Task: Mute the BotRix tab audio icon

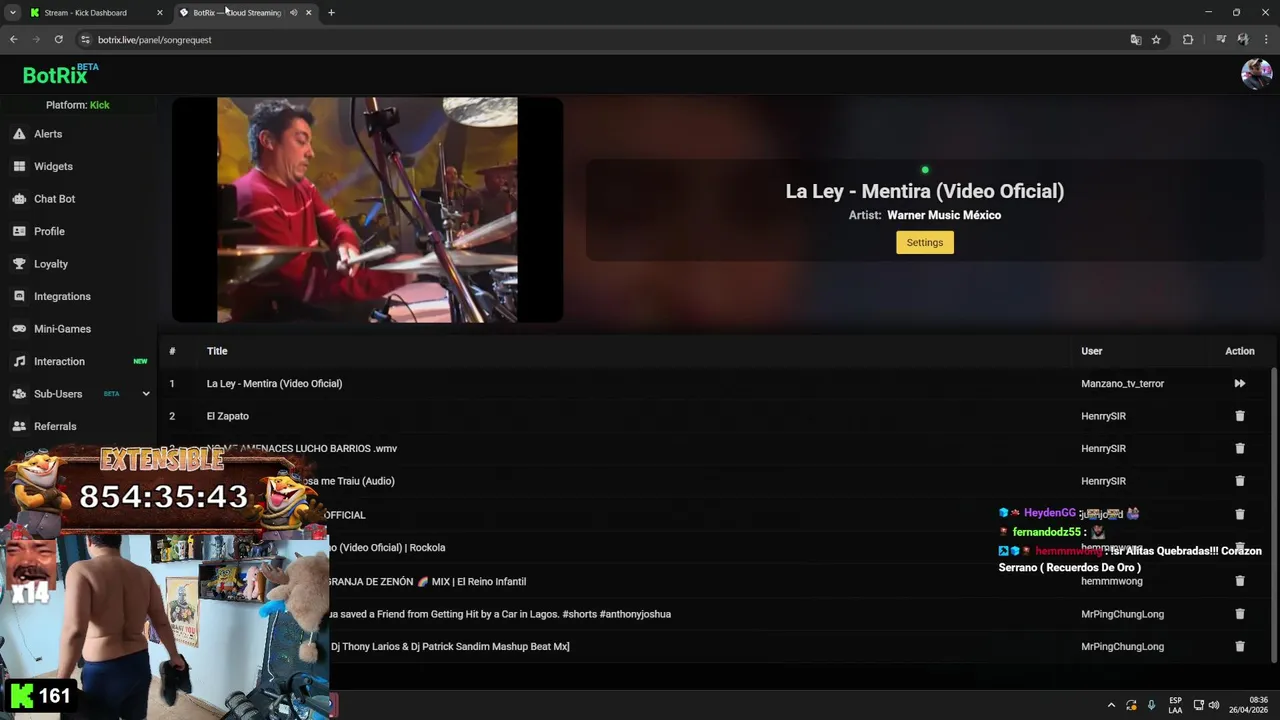Action: 293,13
